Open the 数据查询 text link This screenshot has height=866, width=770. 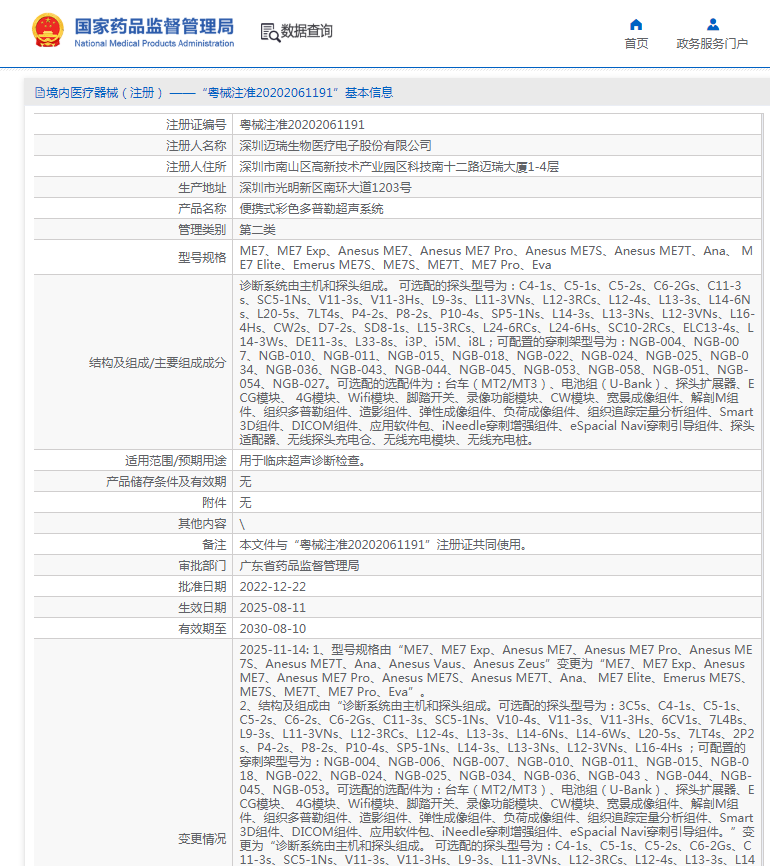307,32
